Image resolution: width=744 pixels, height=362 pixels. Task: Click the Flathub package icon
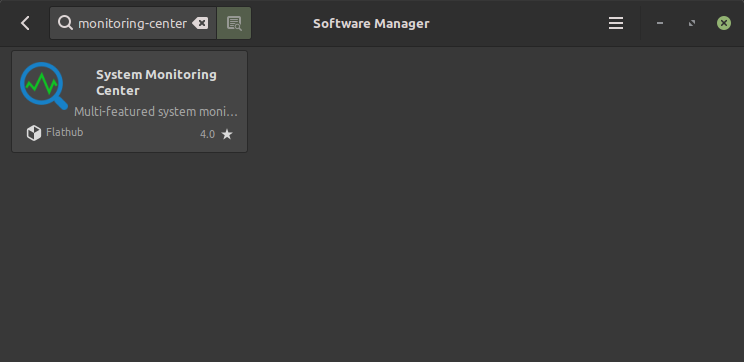pyautogui.click(x=34, y=133)
